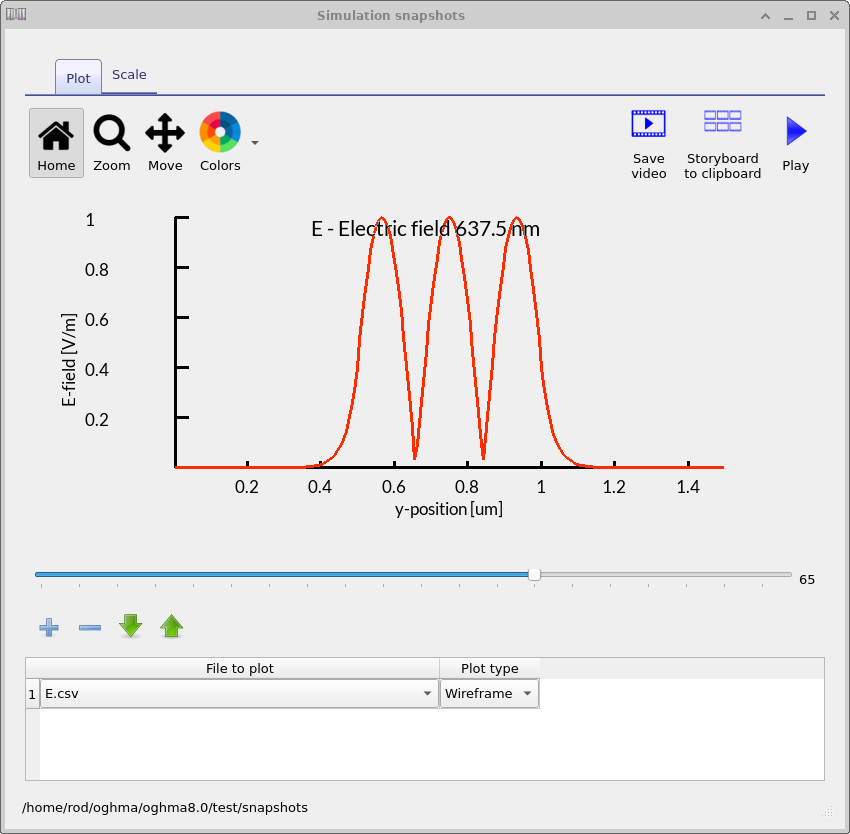Add a plot row with plus icon
Screen dimensions: 850x834
pyautogui.click(x=49, y=627)
